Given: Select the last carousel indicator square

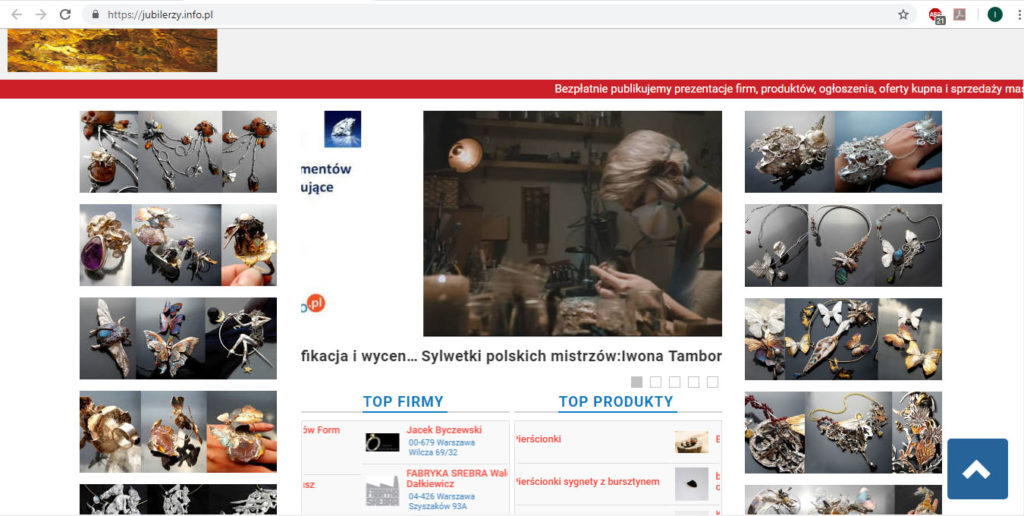Looking at the screenshot, I should point(712,382).
